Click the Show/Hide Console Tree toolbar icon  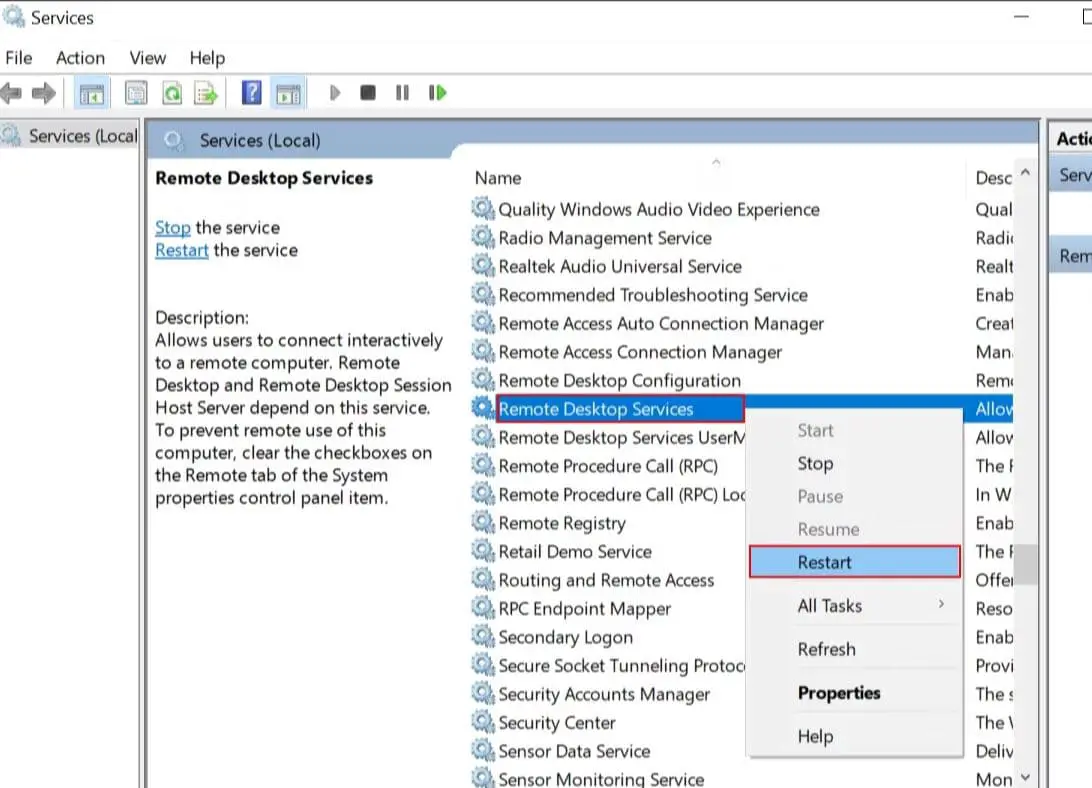tap(92, 93)
